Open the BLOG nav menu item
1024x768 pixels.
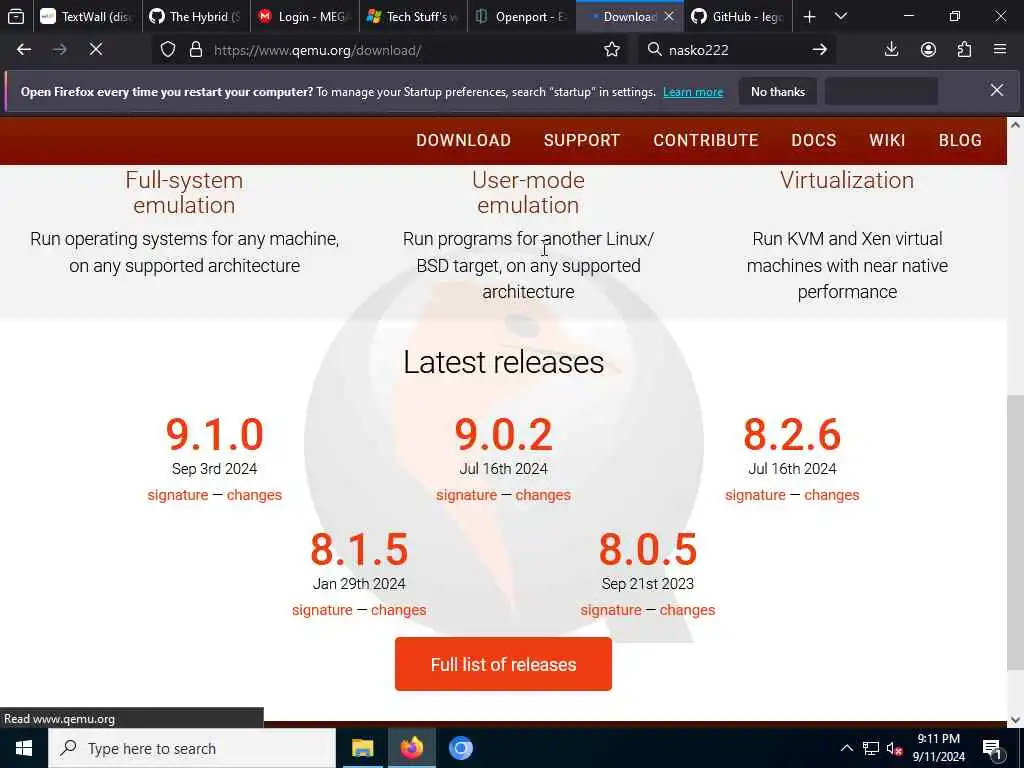[x=960, y=140]
